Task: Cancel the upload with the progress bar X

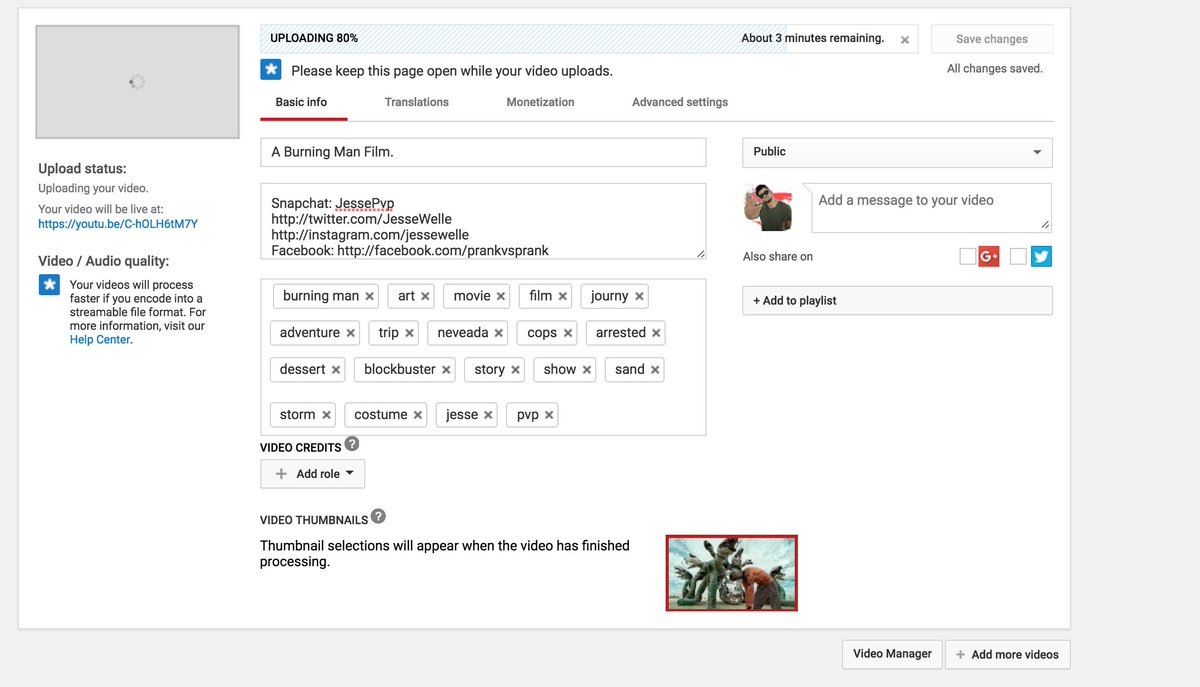Action: (905, 40)
